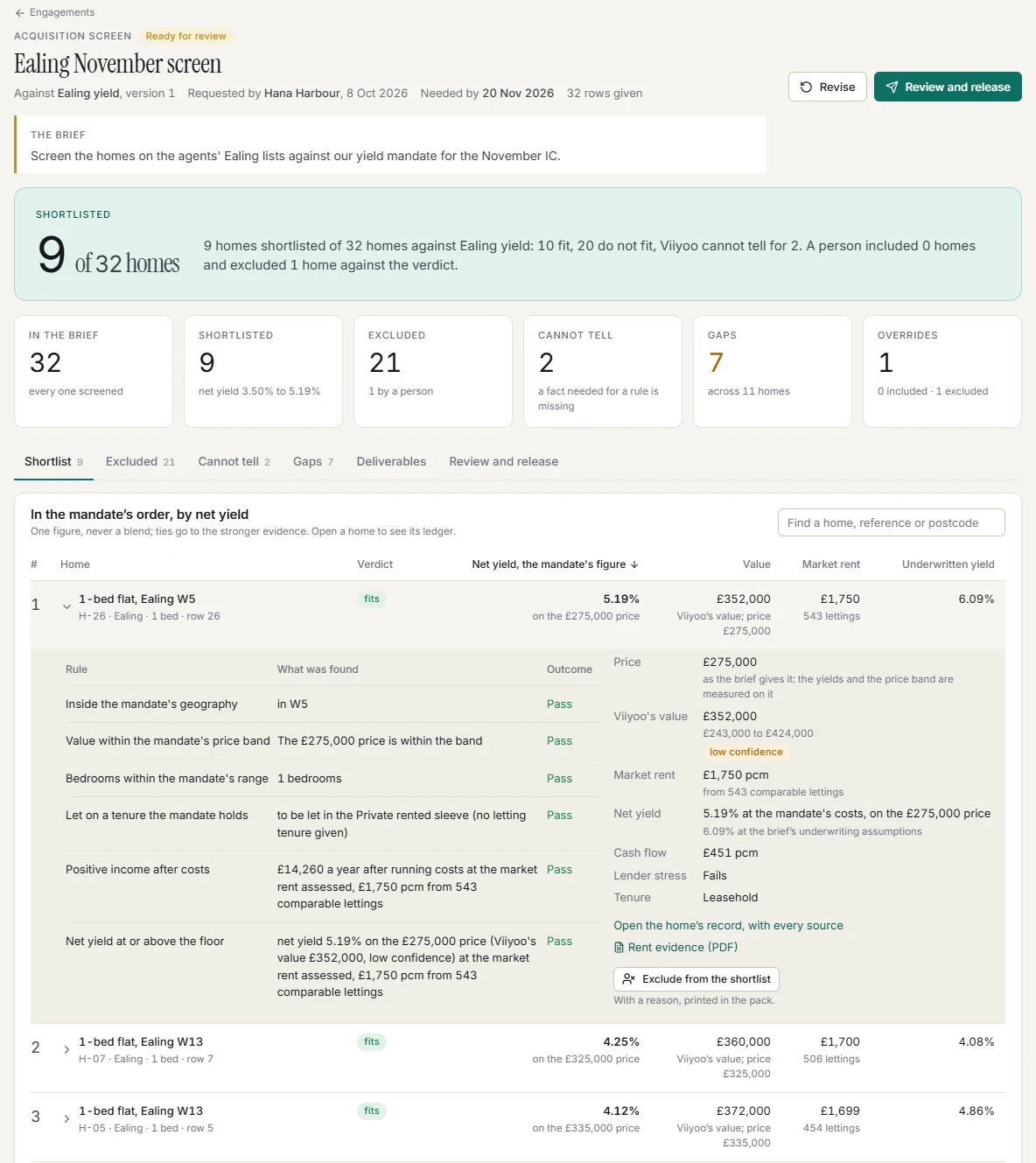Click the Cannot tell summary card
Screen dimensions: 1036x1163
(603, 371)
